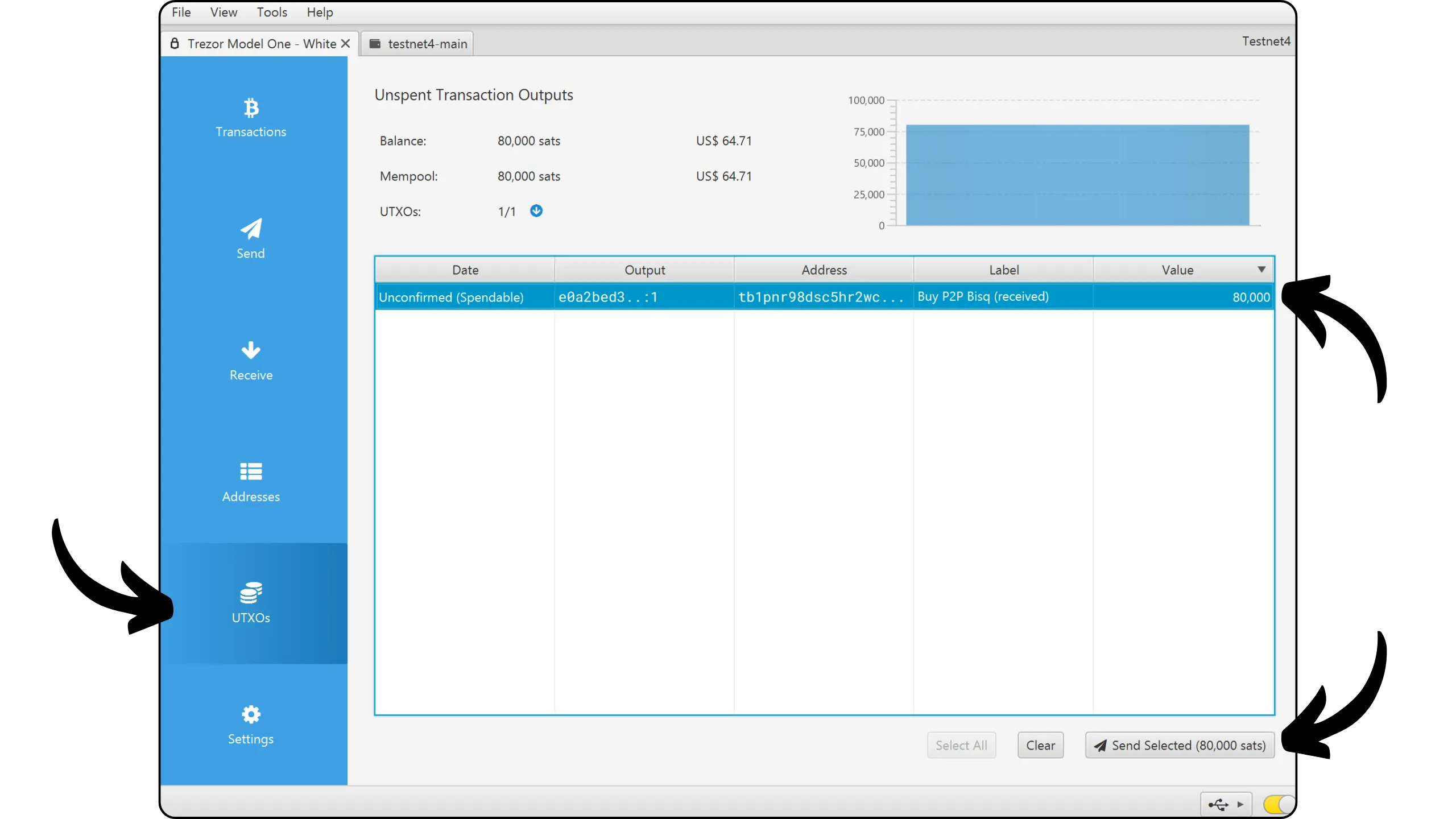Click Send Selected (80,000 sats)
This screenshot has height=819, width=1456.
coord(1179,745)
